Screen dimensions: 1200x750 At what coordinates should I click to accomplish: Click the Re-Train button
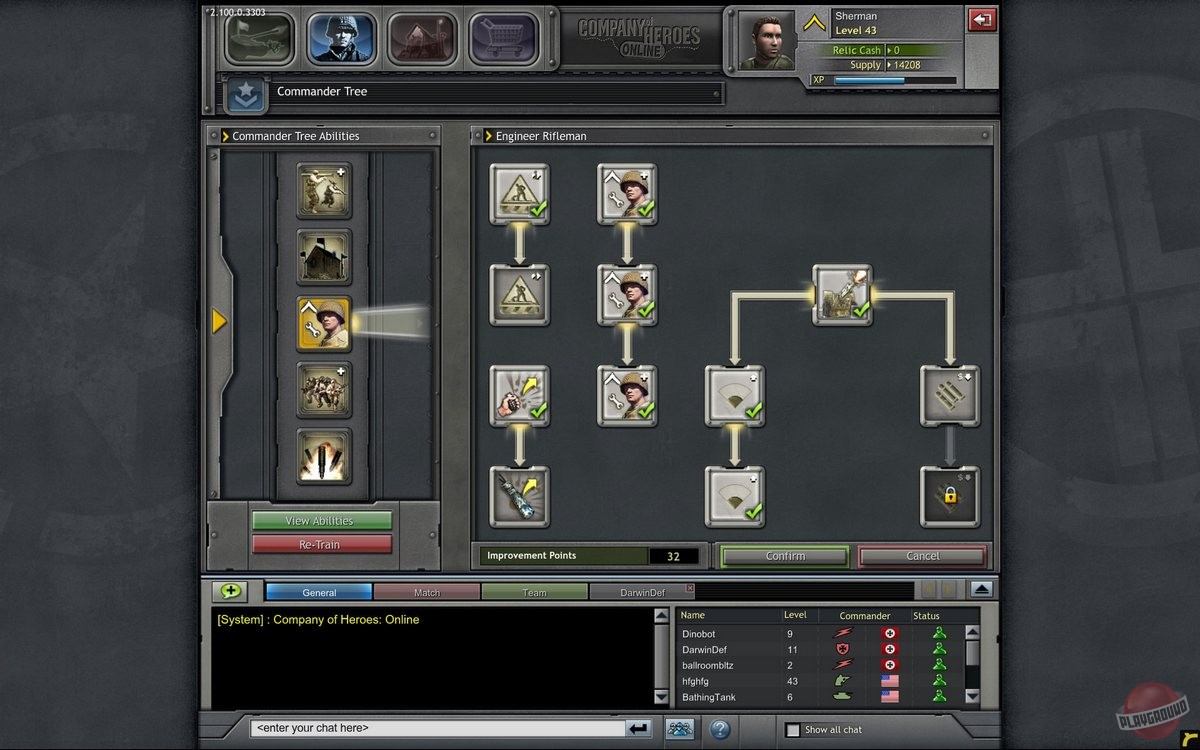point(321,544)
